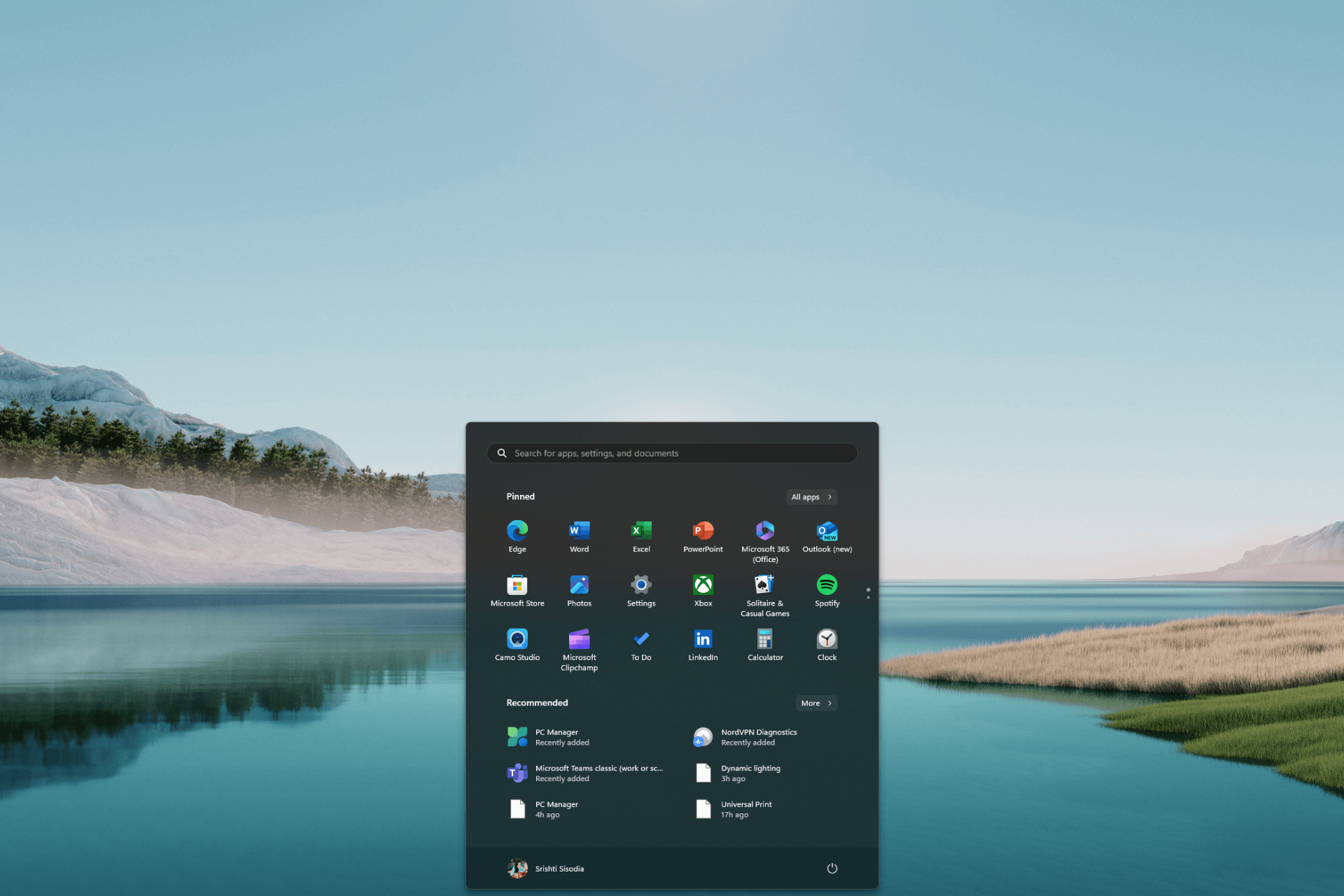Launch Word from the pinned apps

coord(579,537)
